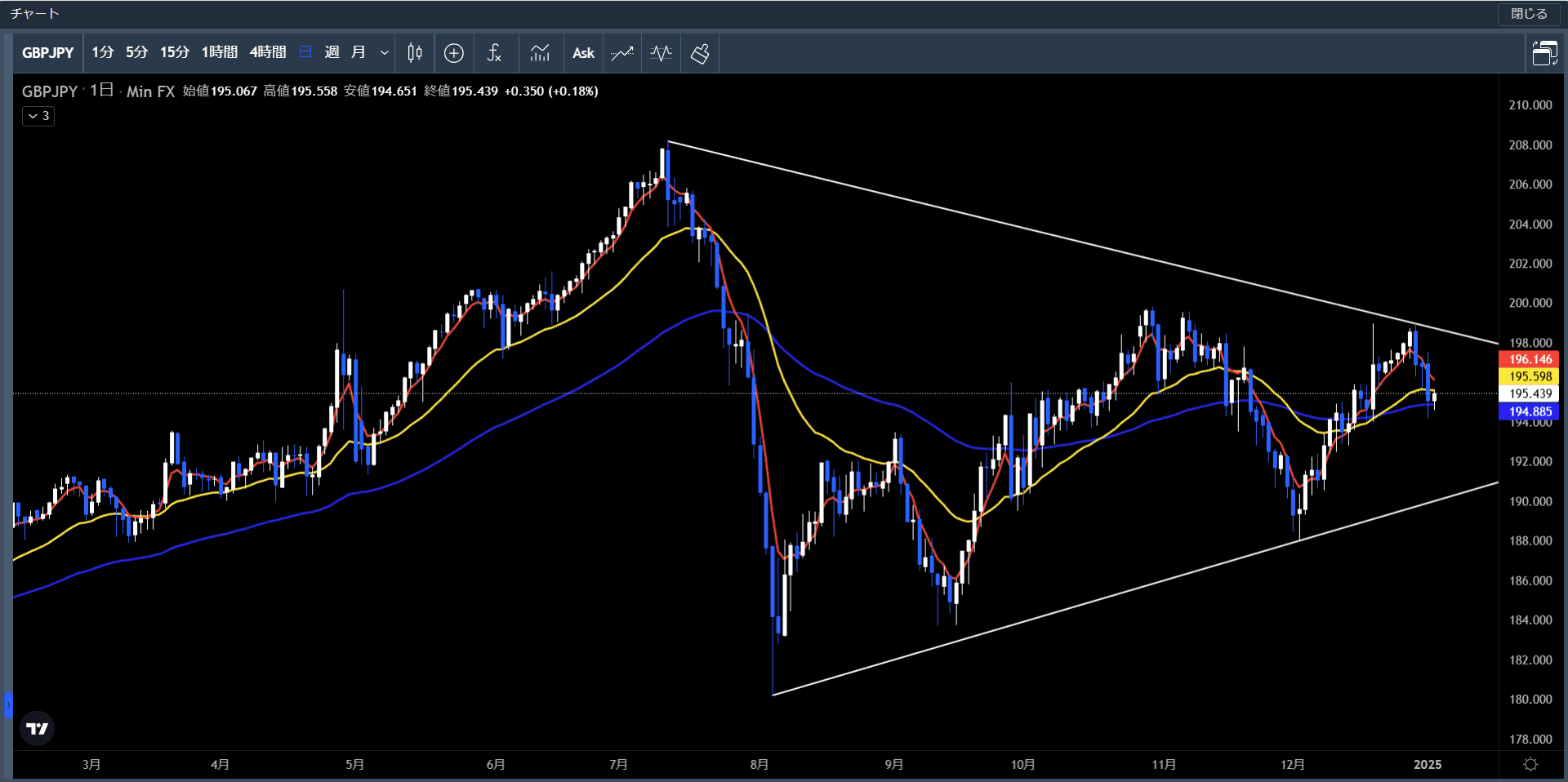Select the 1分 timeframe
Screen dimensions: 1568x782
(x=103, y=52)
